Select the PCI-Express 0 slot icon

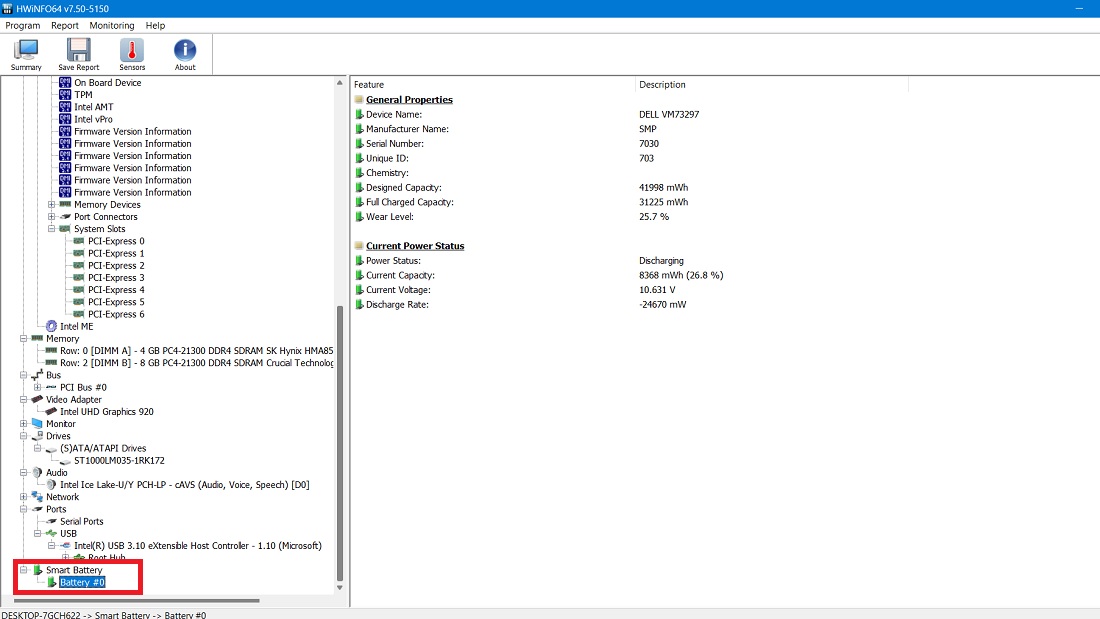(79, 241)
